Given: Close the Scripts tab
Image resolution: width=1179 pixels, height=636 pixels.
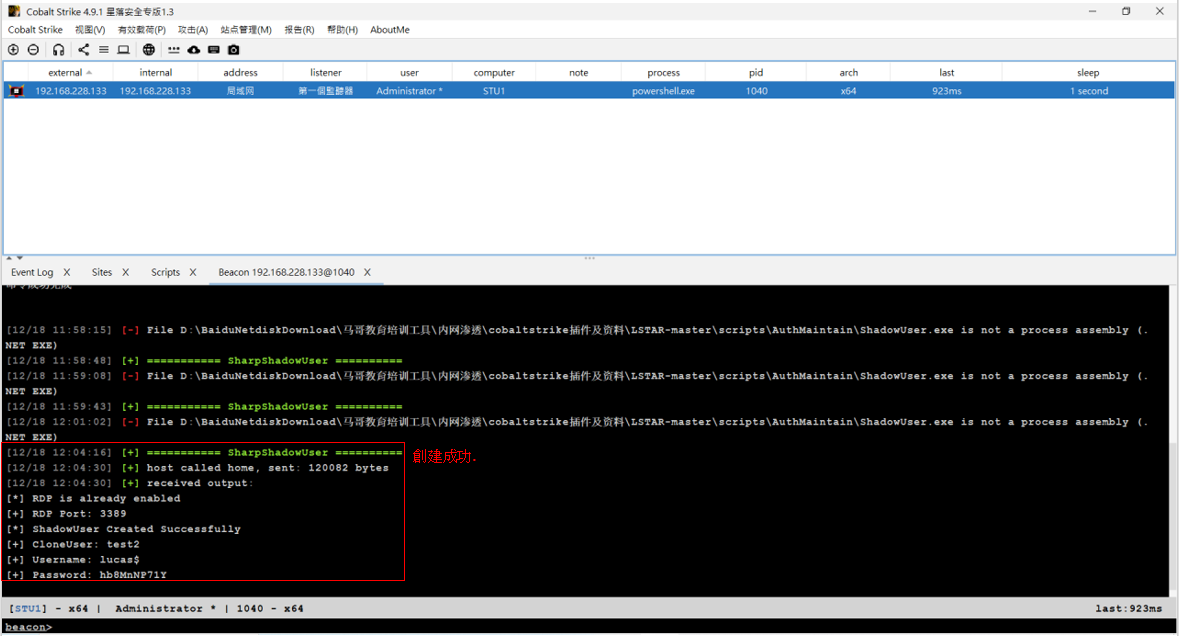Looking at the screenshot, I should point(192,272).
